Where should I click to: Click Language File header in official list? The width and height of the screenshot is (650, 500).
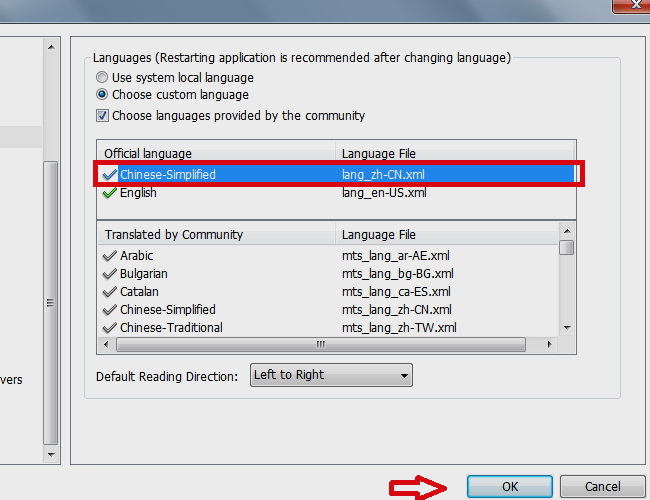coord(455,154)
